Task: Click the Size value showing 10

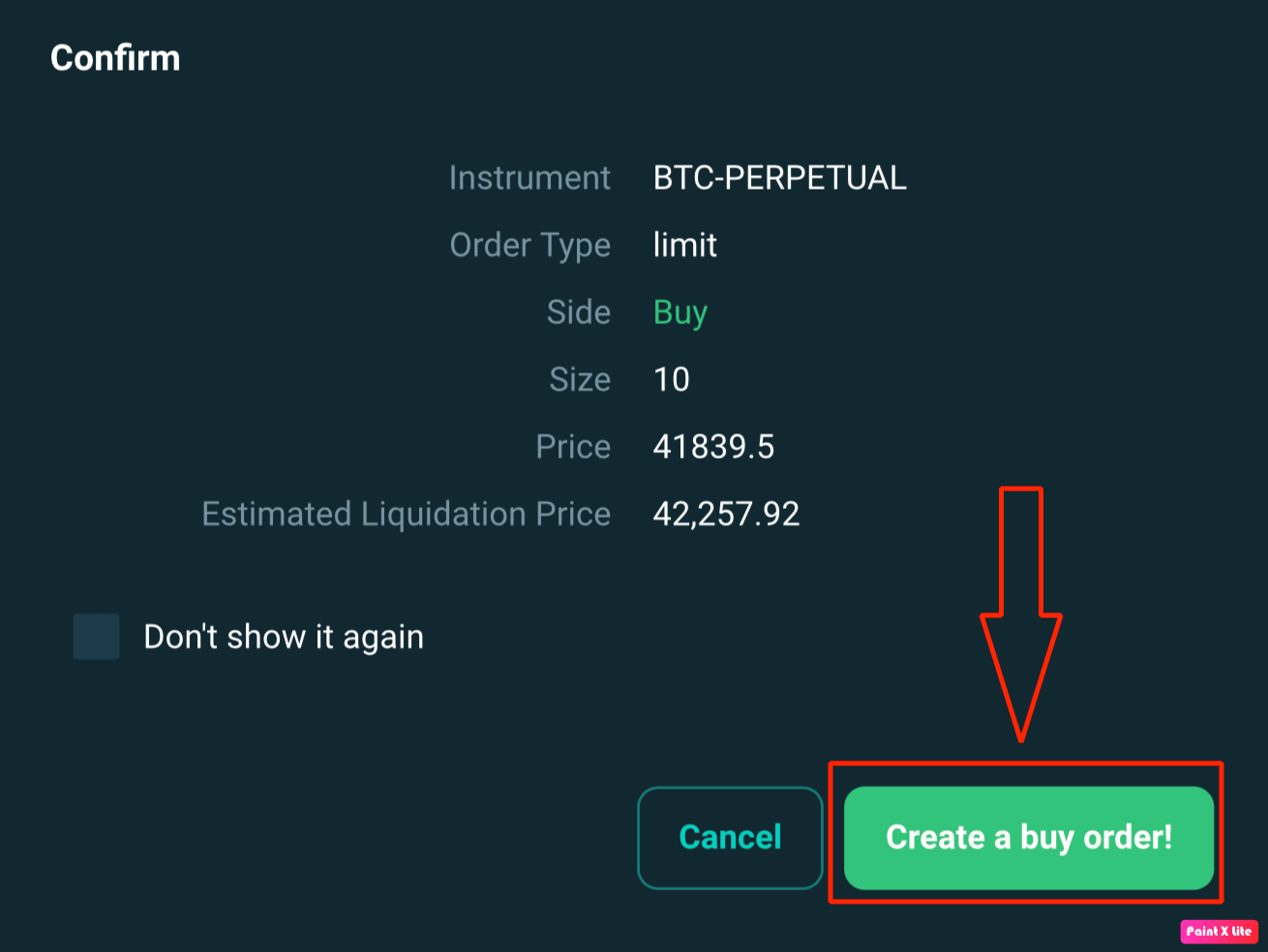Action: pos(671,379)
